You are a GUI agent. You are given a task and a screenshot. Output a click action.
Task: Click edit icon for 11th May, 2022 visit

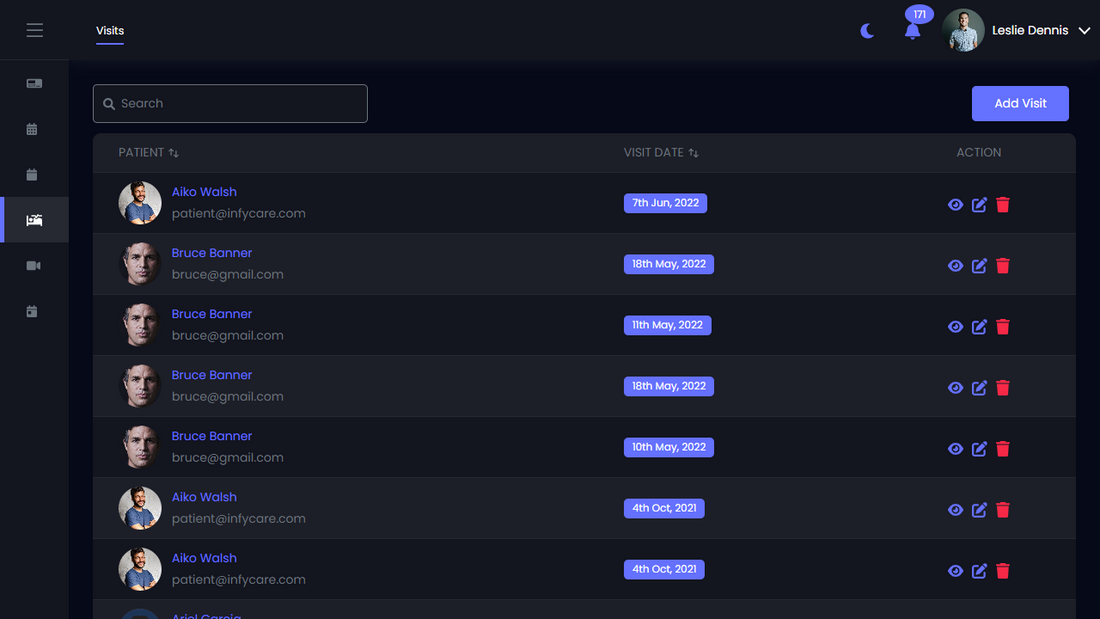click(979, 326)
